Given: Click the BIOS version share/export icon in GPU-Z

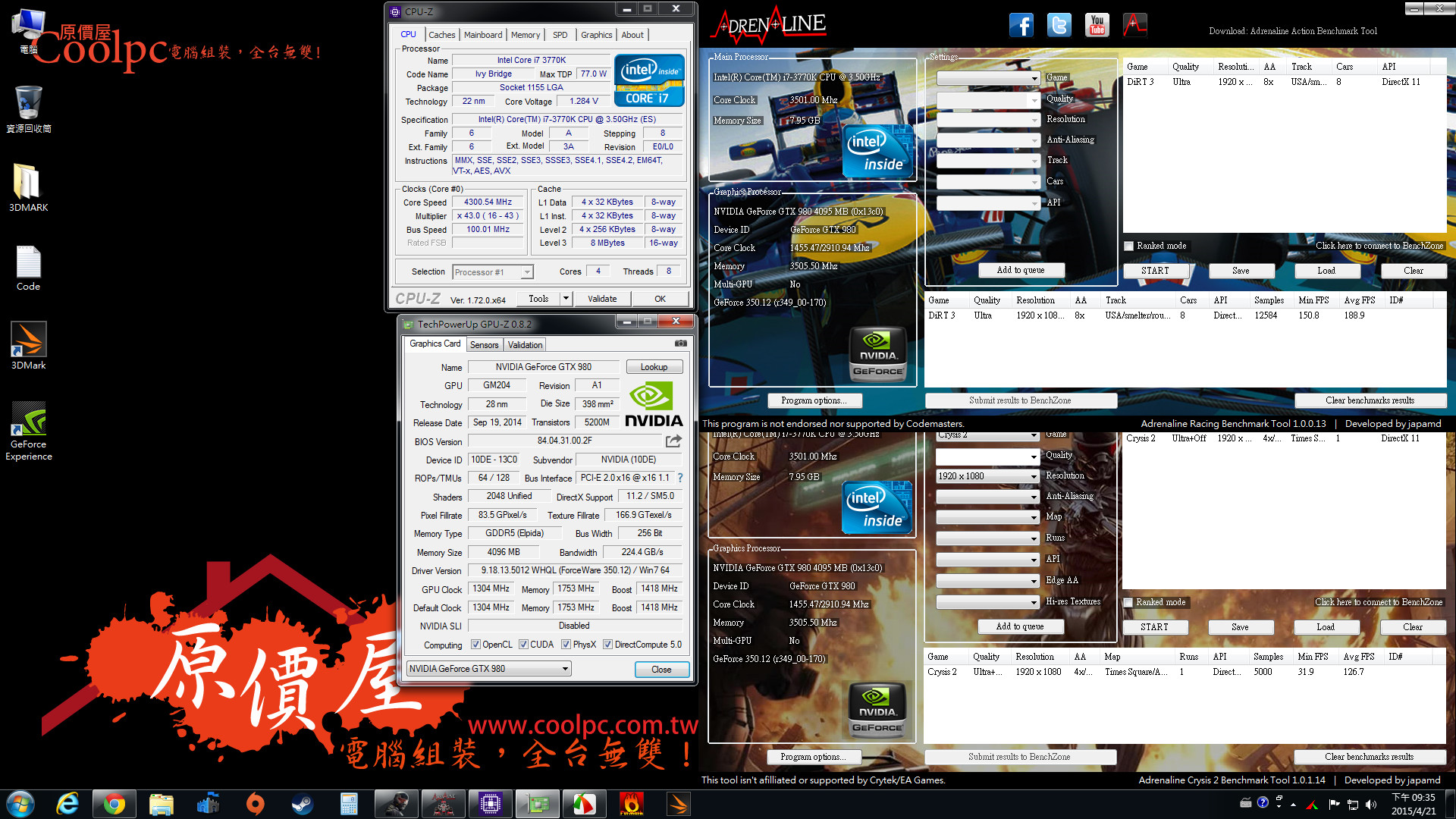Looking at the screenshot, I should click(x=673, y=441).
